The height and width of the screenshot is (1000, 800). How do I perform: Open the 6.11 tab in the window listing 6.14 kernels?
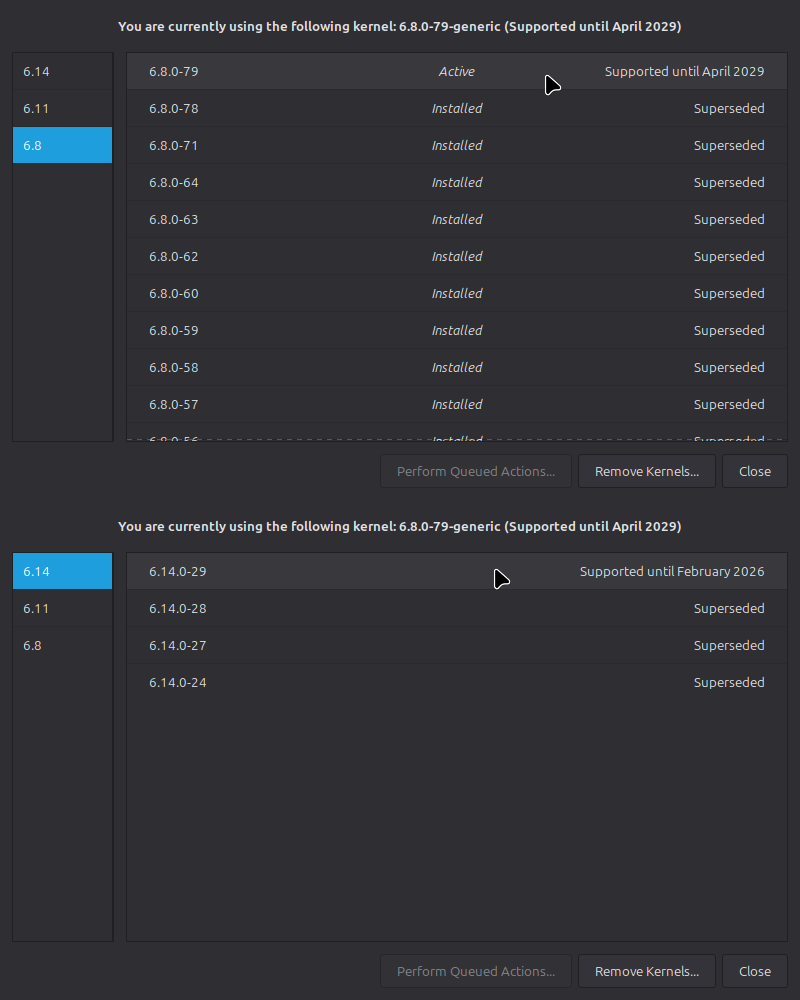coord(63,608)
